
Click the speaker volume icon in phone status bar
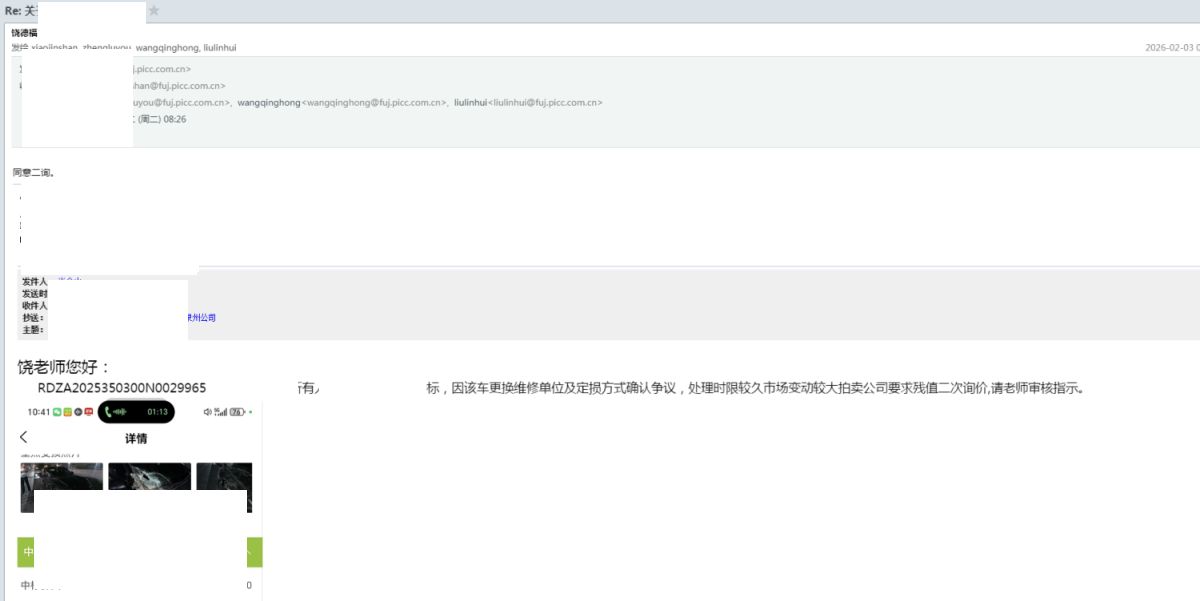(207, 412)
